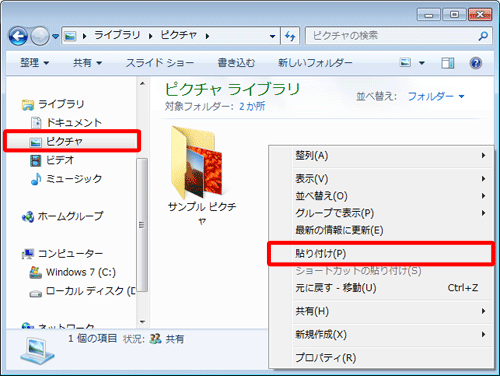The height and width of the screenshot is (376, 500).
Task: Open 整列(A) submenu in context menu
Action: click(x=381, y=155)
